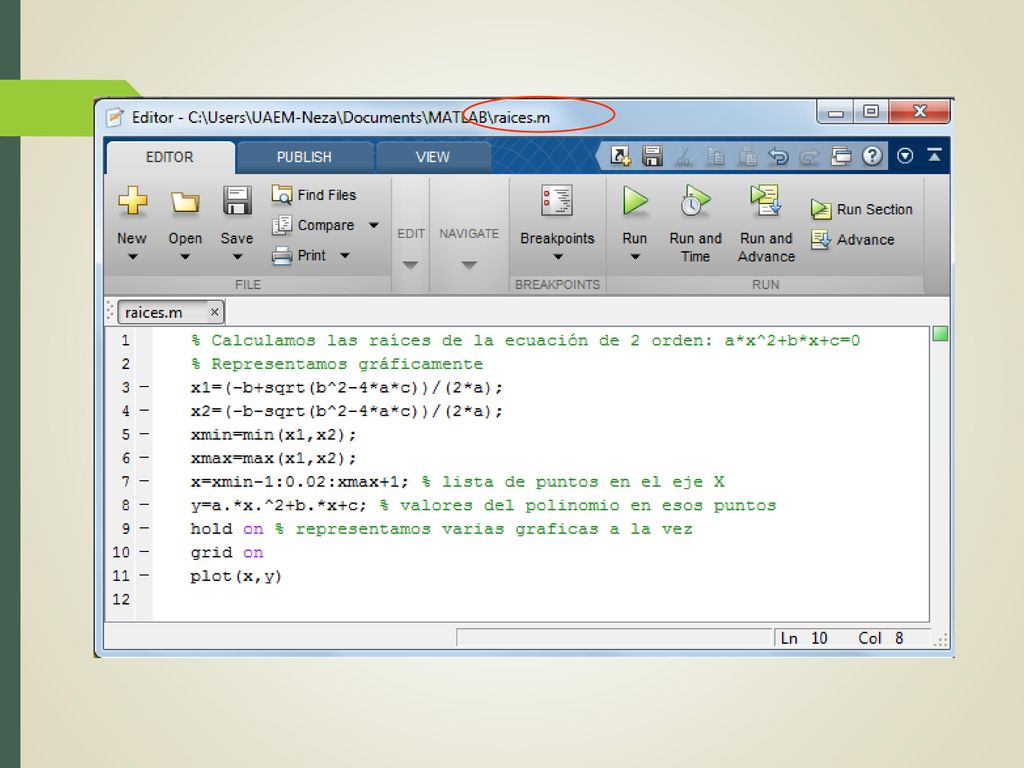Expand the Compare dropdown arrow

pyautogui.click(x=374, y=225)
